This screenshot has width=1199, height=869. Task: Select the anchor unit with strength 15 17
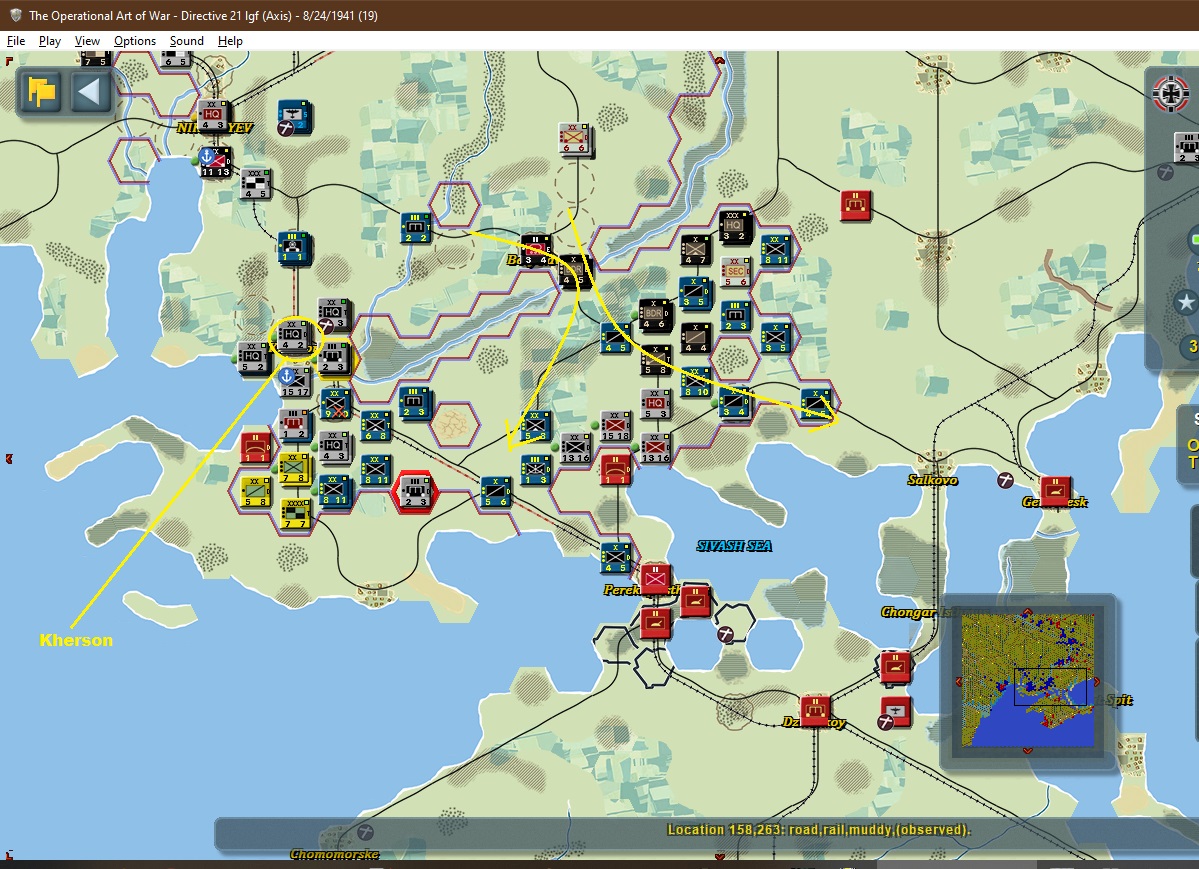click(294, 382)
